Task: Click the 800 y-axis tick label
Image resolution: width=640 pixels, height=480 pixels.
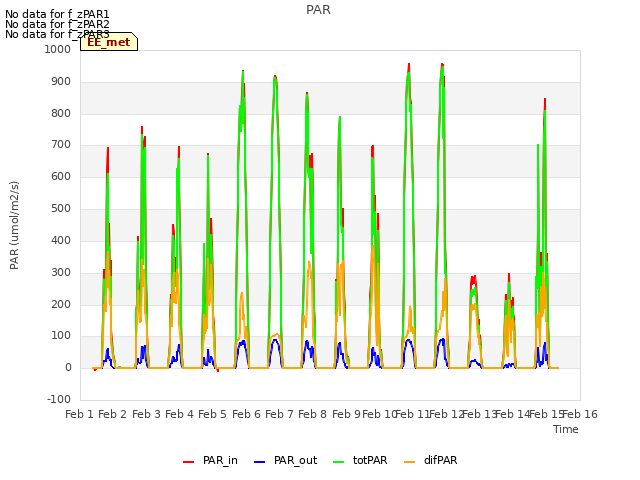Action: [x=61, y=113]
